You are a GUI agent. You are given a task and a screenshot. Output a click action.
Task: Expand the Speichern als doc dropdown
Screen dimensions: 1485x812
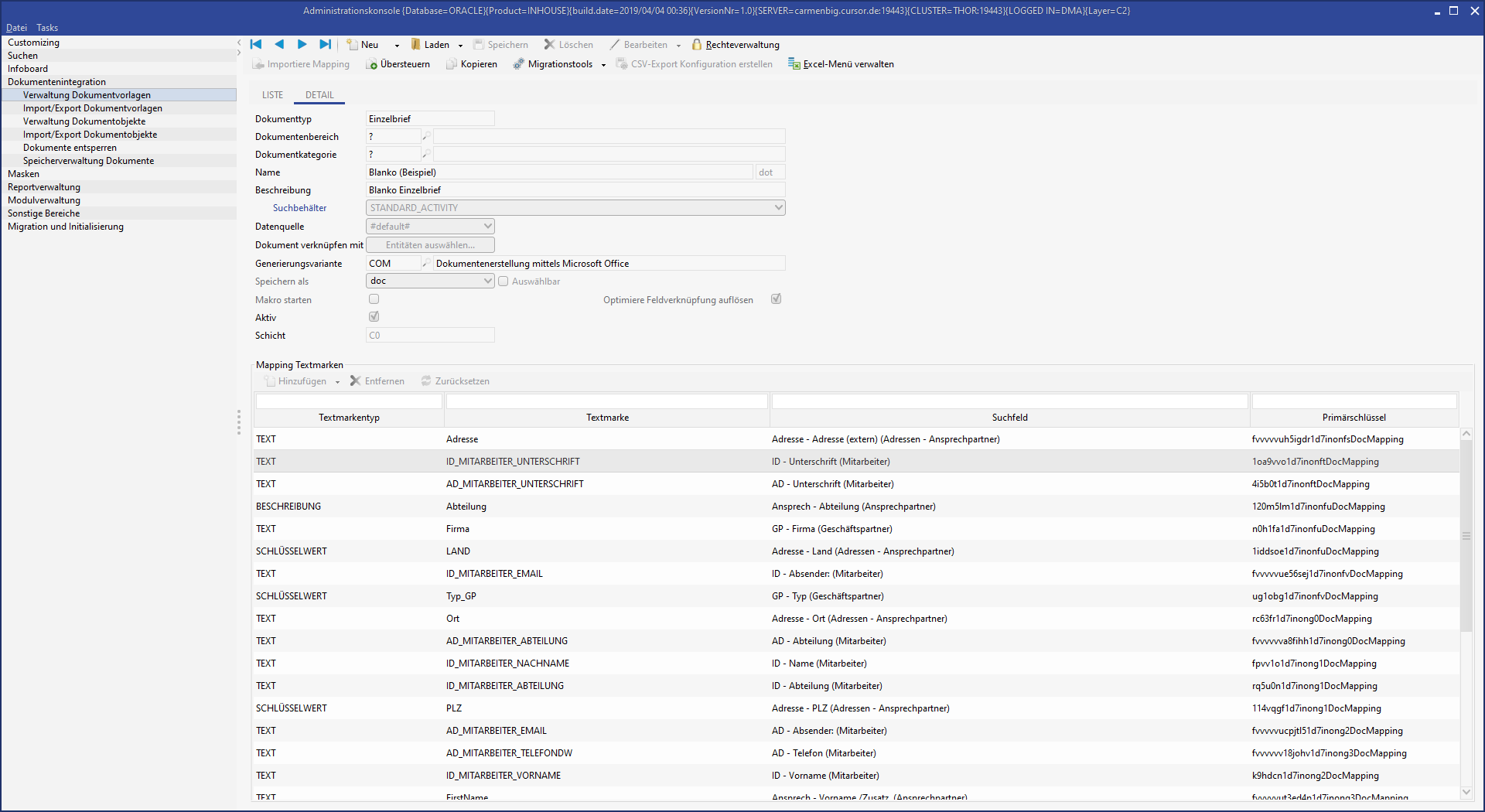pyautogui.click(x=487, y=281)
